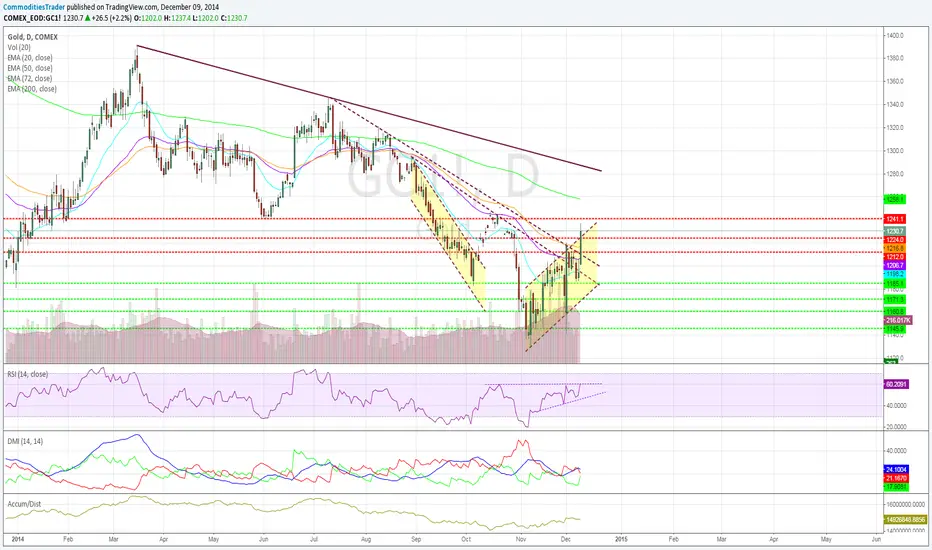This screenshot has height=550, width=932.
Task: Click the orange 1216.8 EMA price label
Action: click(x=895, y=248)
